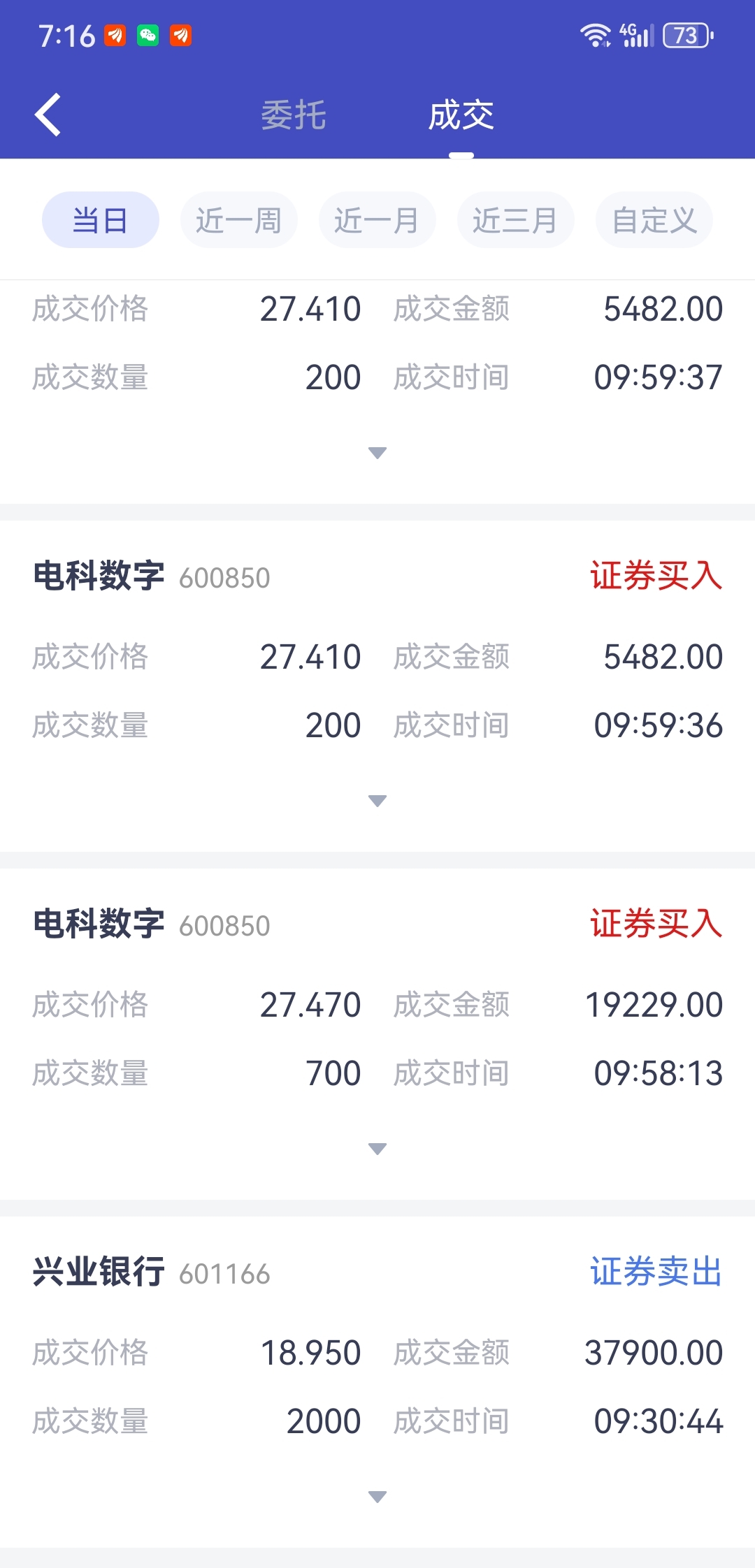Switch to the 委托 tab
This screenshot has height=1568, width=755.
[x=294, y=115]
